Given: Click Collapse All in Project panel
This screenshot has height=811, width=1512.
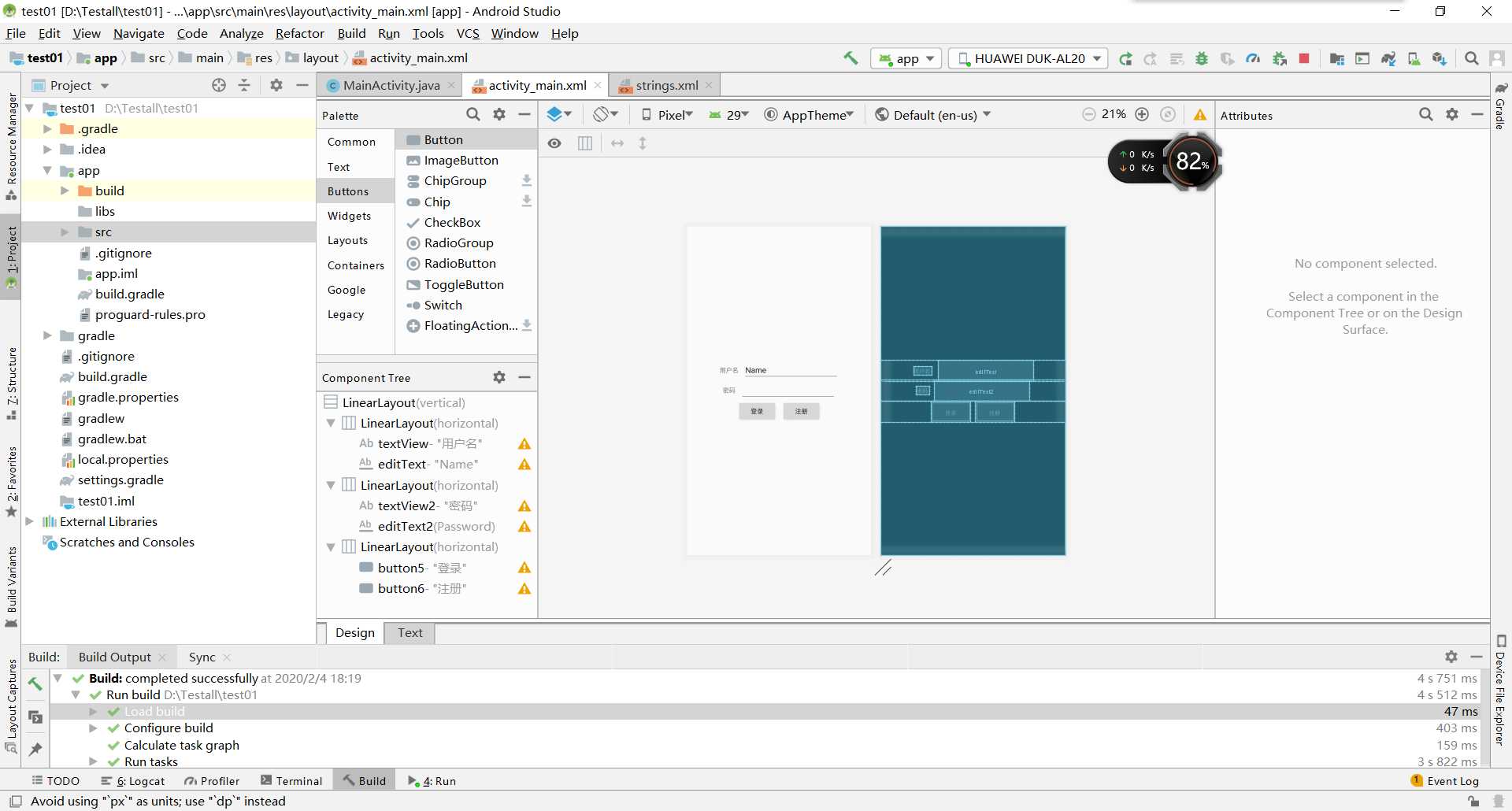Looking at the screenshot, I should [x=244, y=85].
